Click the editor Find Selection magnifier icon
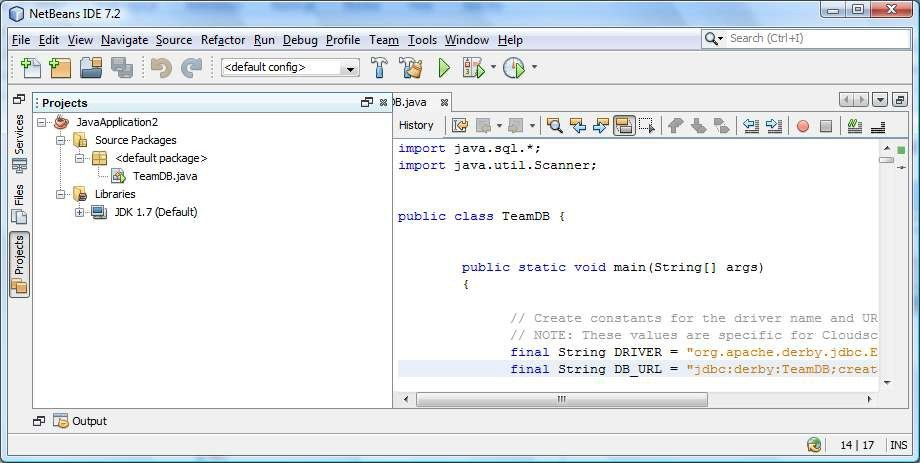 coord(554,125)
